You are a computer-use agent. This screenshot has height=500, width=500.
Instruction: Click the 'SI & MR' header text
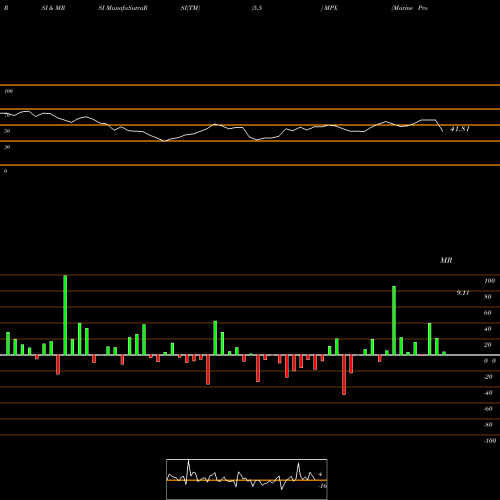tap(53, 8)
